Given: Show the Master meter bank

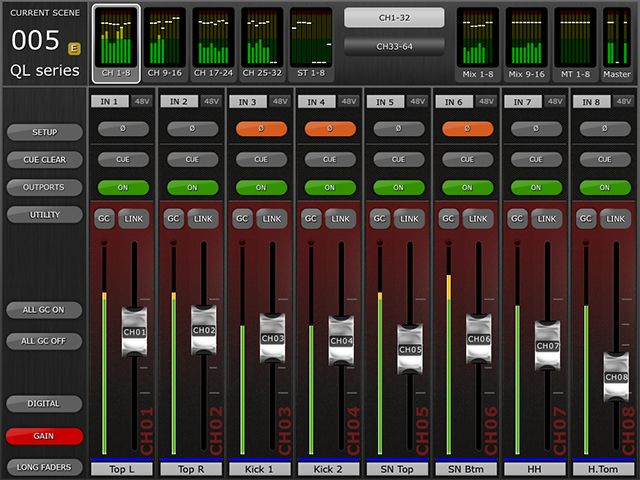Looking at the screenshot, I should [x=617, y=44].
